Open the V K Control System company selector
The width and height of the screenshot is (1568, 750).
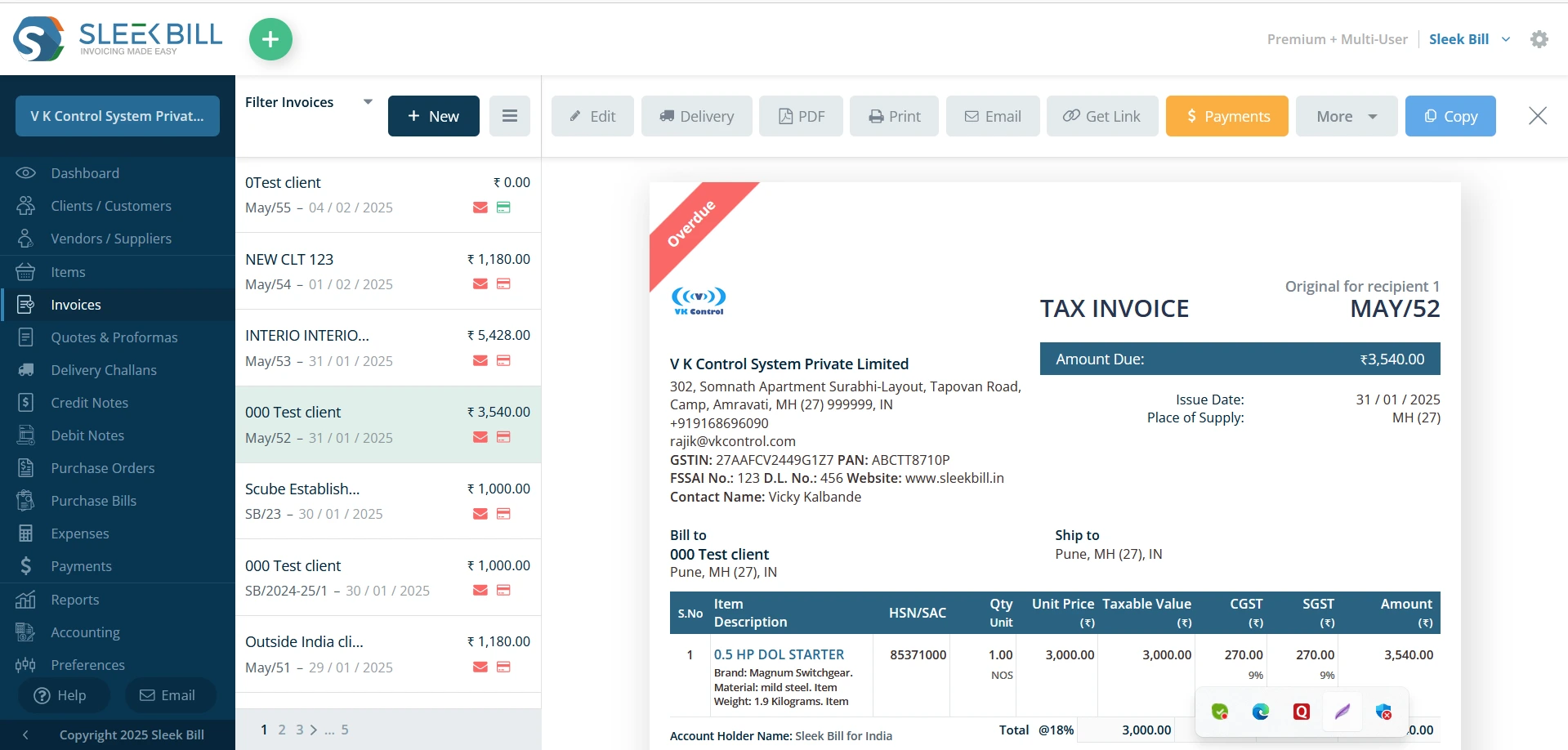point(118,116)
